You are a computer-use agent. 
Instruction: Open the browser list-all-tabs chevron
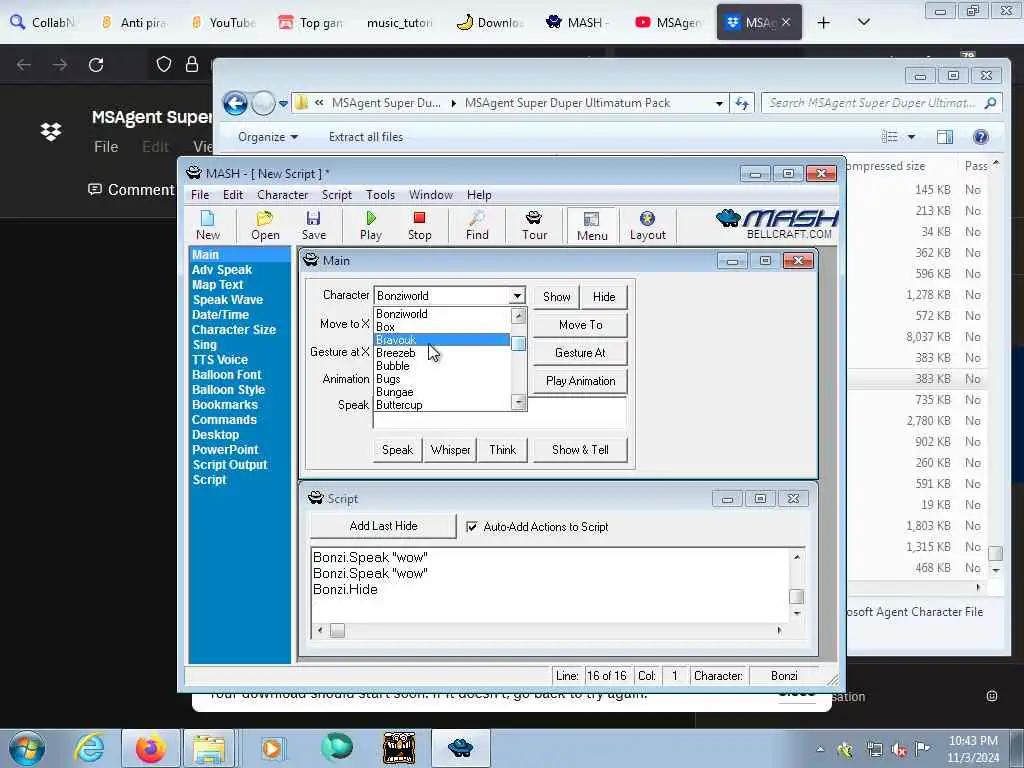863,23
